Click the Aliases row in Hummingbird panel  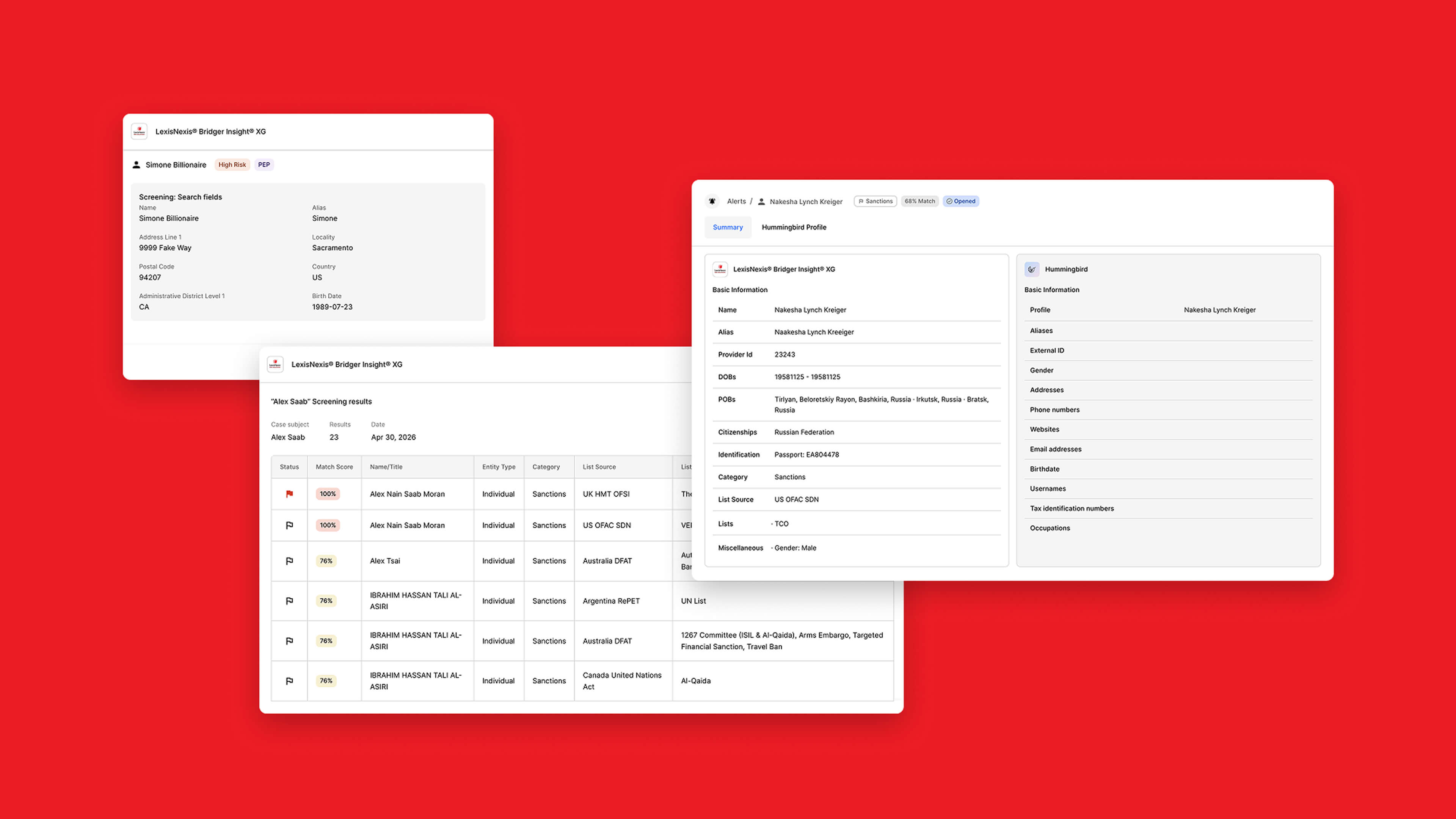[1168, 331]
